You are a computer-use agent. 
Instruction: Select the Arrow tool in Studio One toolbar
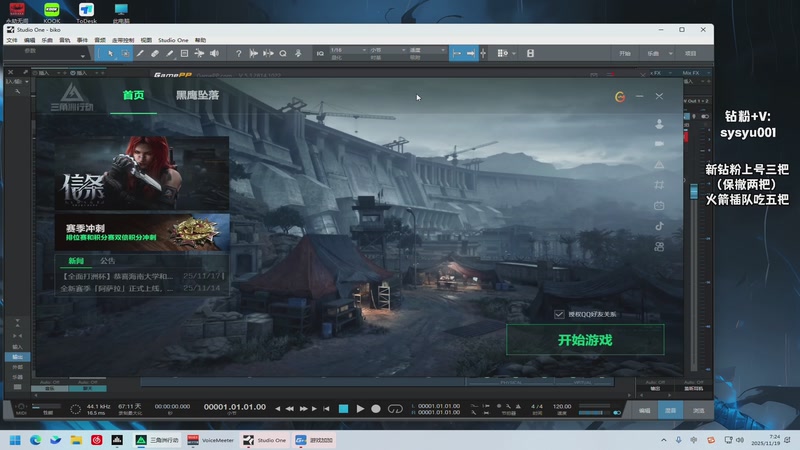[x=110, y=53]
